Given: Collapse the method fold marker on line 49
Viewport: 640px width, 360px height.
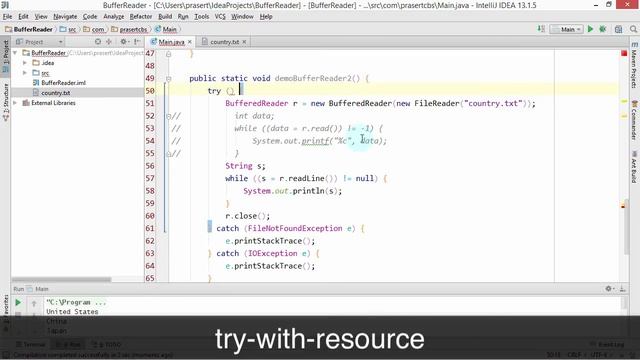Looking at the screenshot, I should pos(168,79).
